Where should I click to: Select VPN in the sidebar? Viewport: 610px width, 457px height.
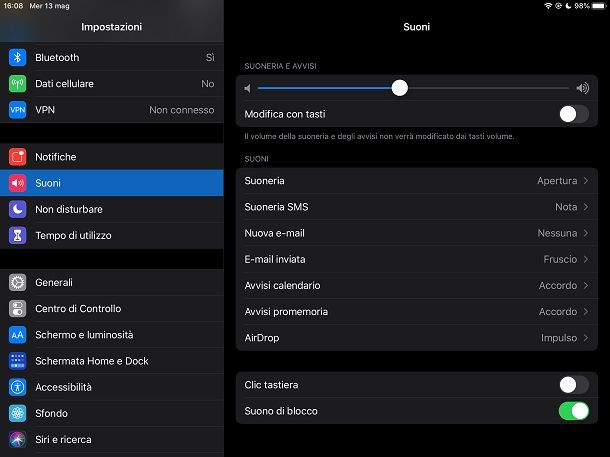coord(112,110)
